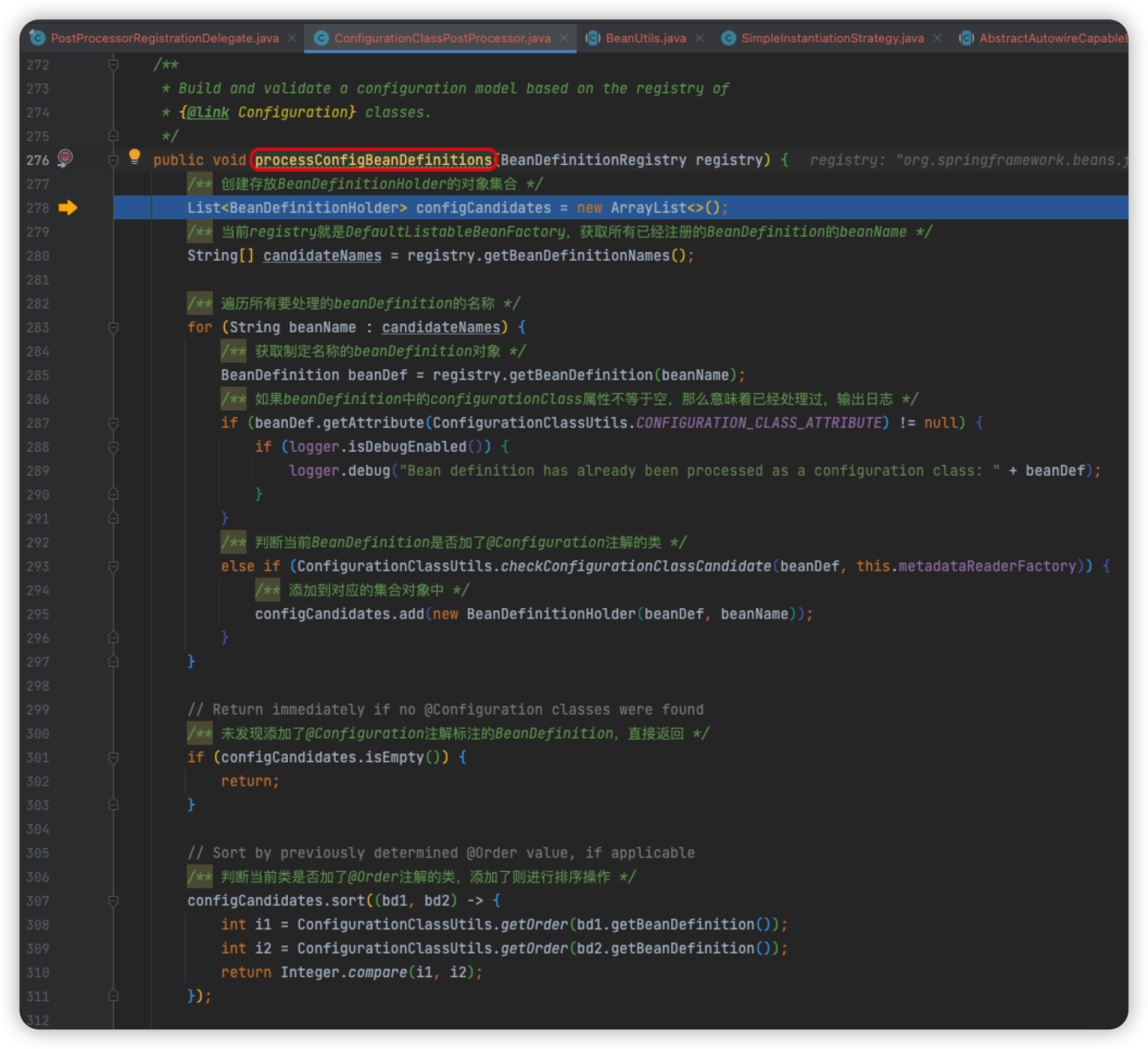
Task: Close the SimpleInstantiationStrategy.java tab
Action: pos(937,38)
